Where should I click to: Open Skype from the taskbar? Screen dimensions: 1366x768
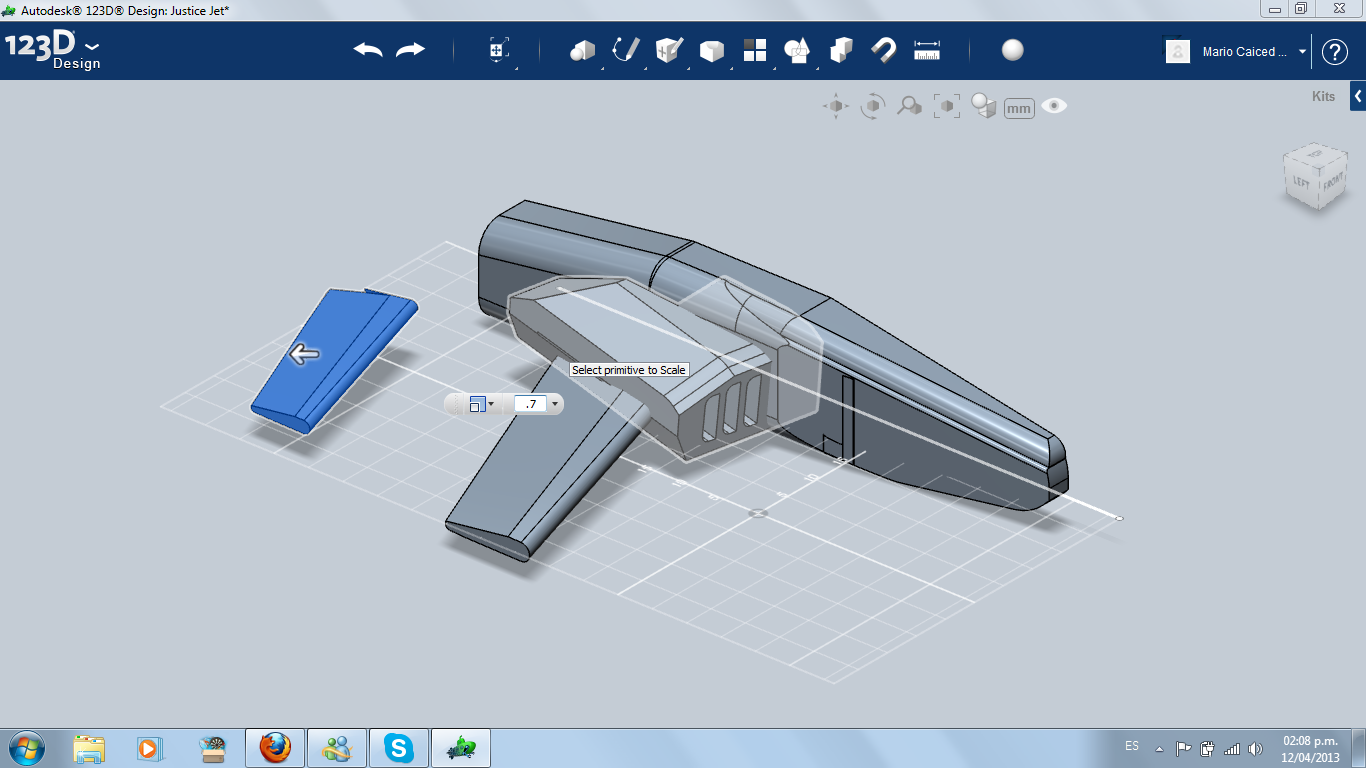(x=399, y=748)
